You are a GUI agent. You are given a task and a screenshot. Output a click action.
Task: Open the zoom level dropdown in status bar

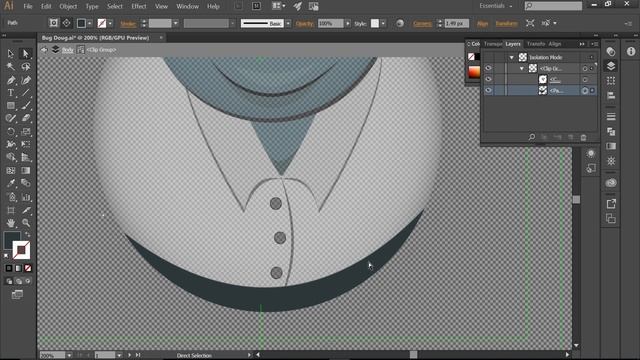coord(69,356)
